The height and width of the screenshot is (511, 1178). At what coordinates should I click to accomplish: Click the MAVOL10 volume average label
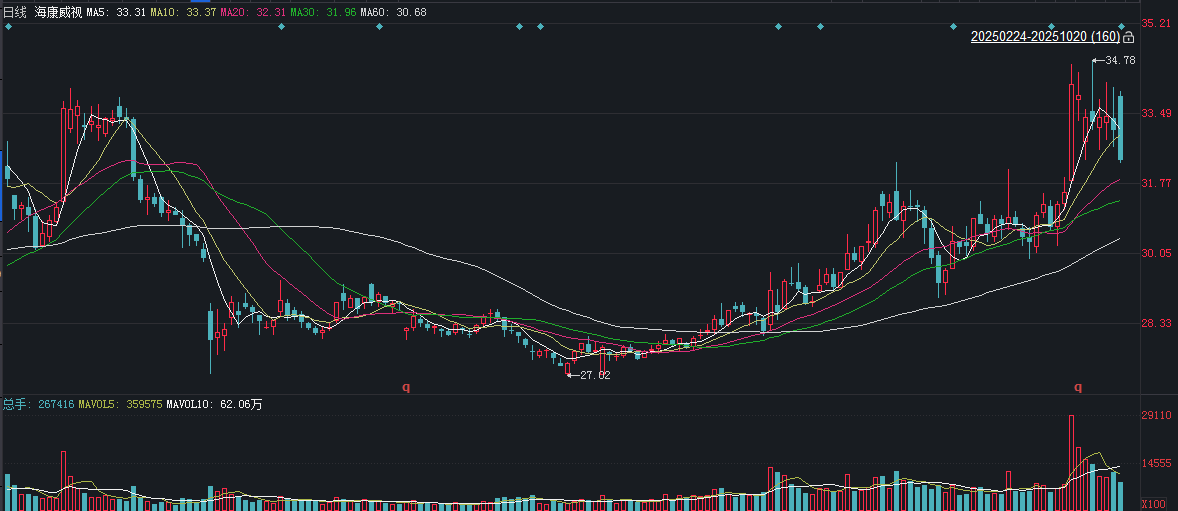[214, 404]
